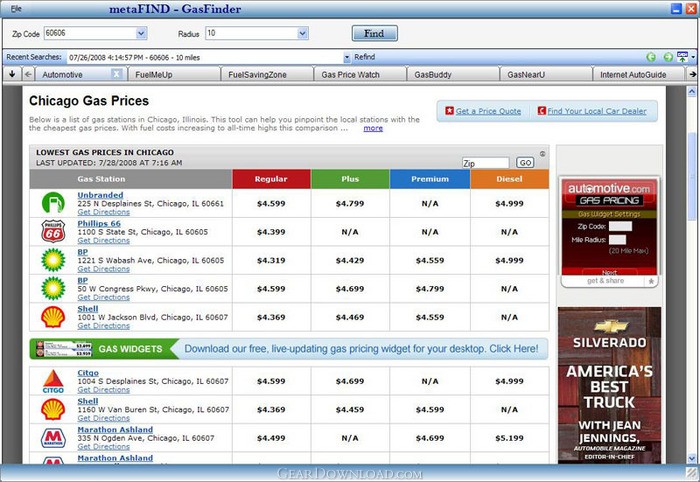Open the File menu
This screenshot has height=482, width=700.
click(x=16, y=8)
